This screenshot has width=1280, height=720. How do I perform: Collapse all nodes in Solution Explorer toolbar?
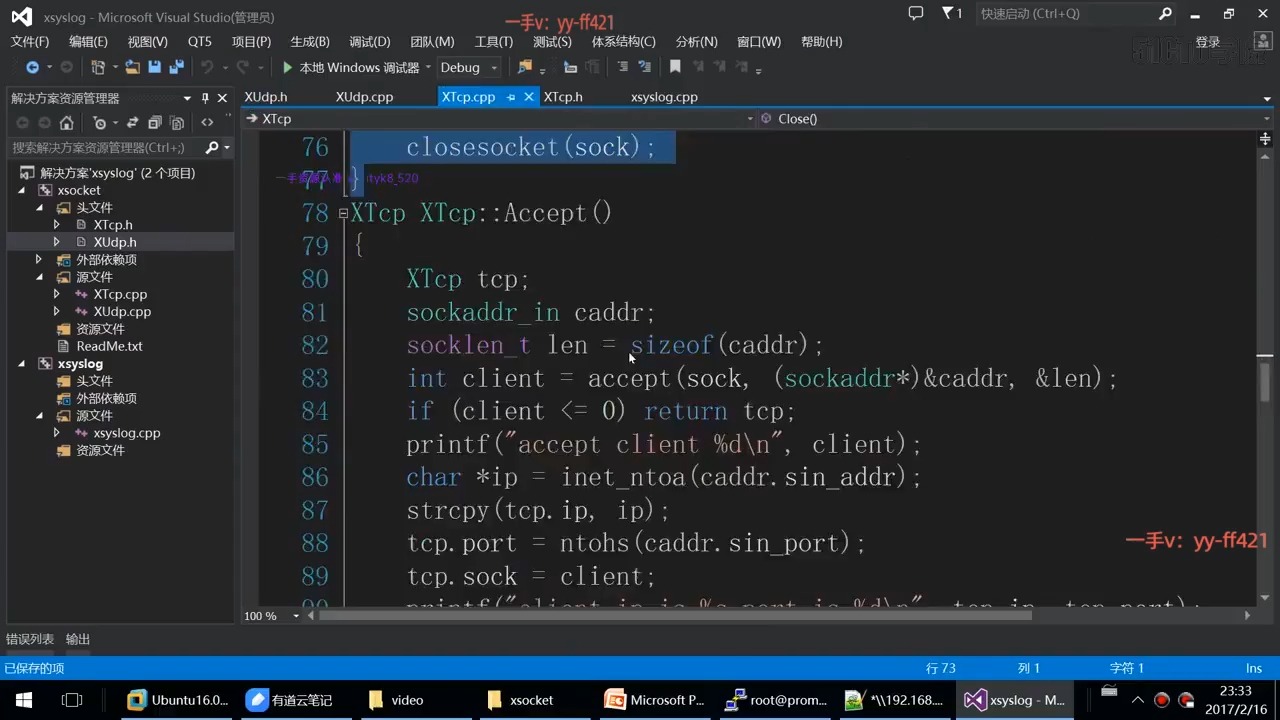[x=155, y=123]
